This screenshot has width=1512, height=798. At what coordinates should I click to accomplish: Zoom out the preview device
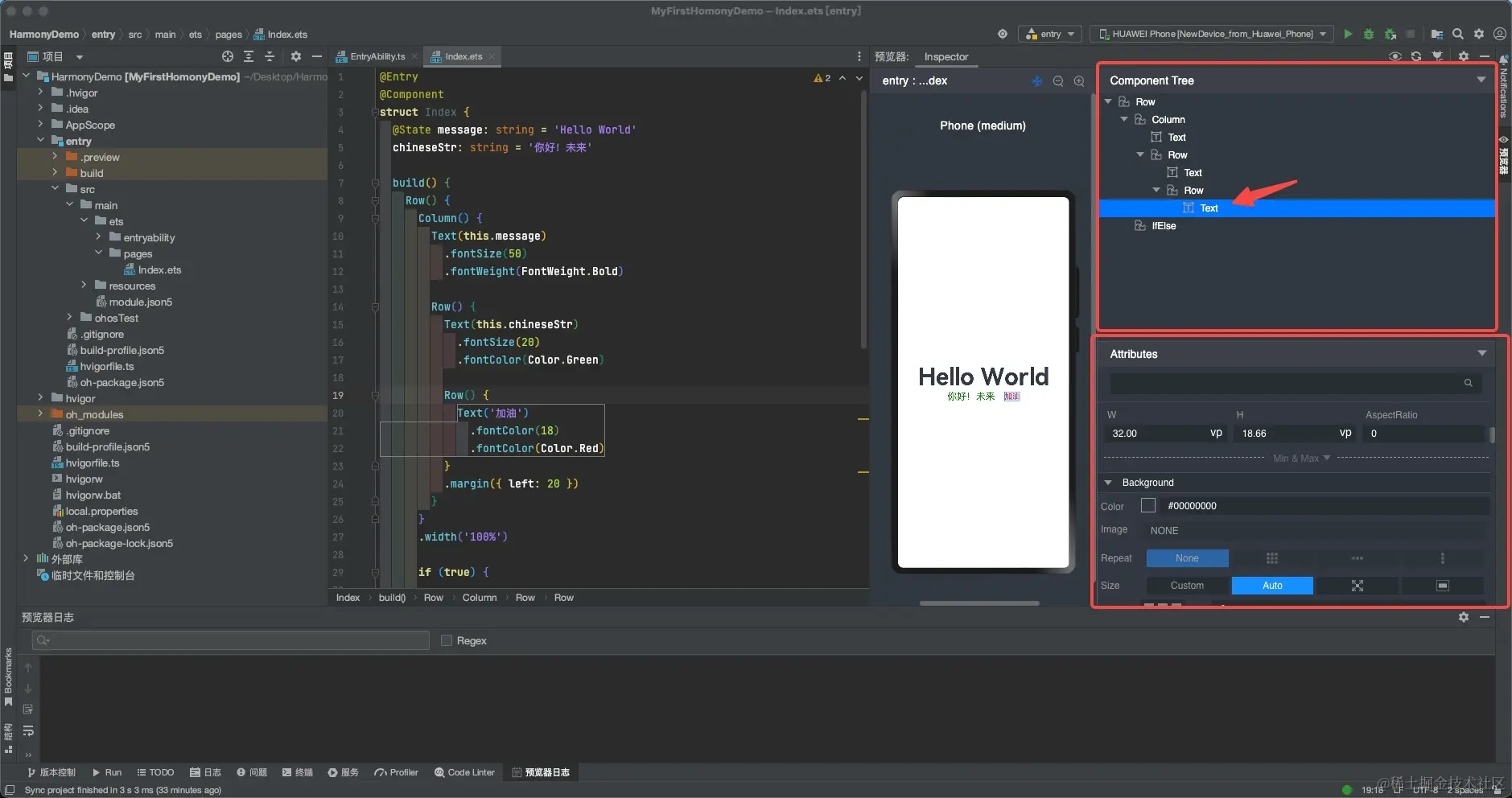[1058, 81]
